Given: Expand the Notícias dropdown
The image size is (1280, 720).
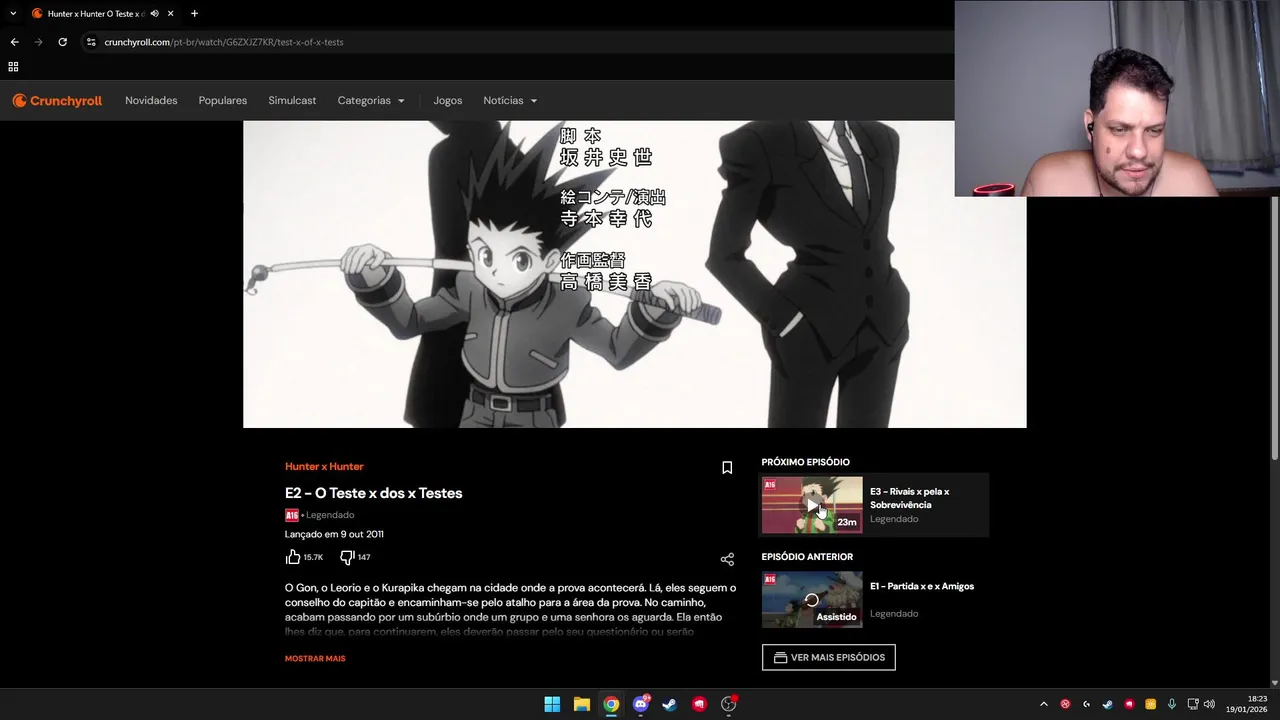Looking at the screenshot, I should pos(510,101).
